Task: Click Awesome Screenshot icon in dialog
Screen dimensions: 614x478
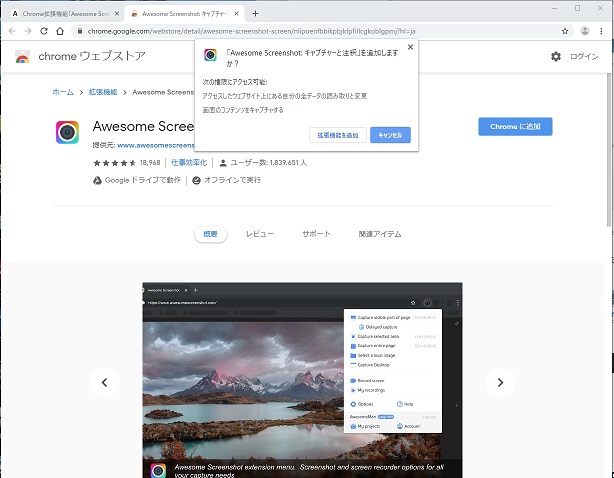Action: pos(210,55)
